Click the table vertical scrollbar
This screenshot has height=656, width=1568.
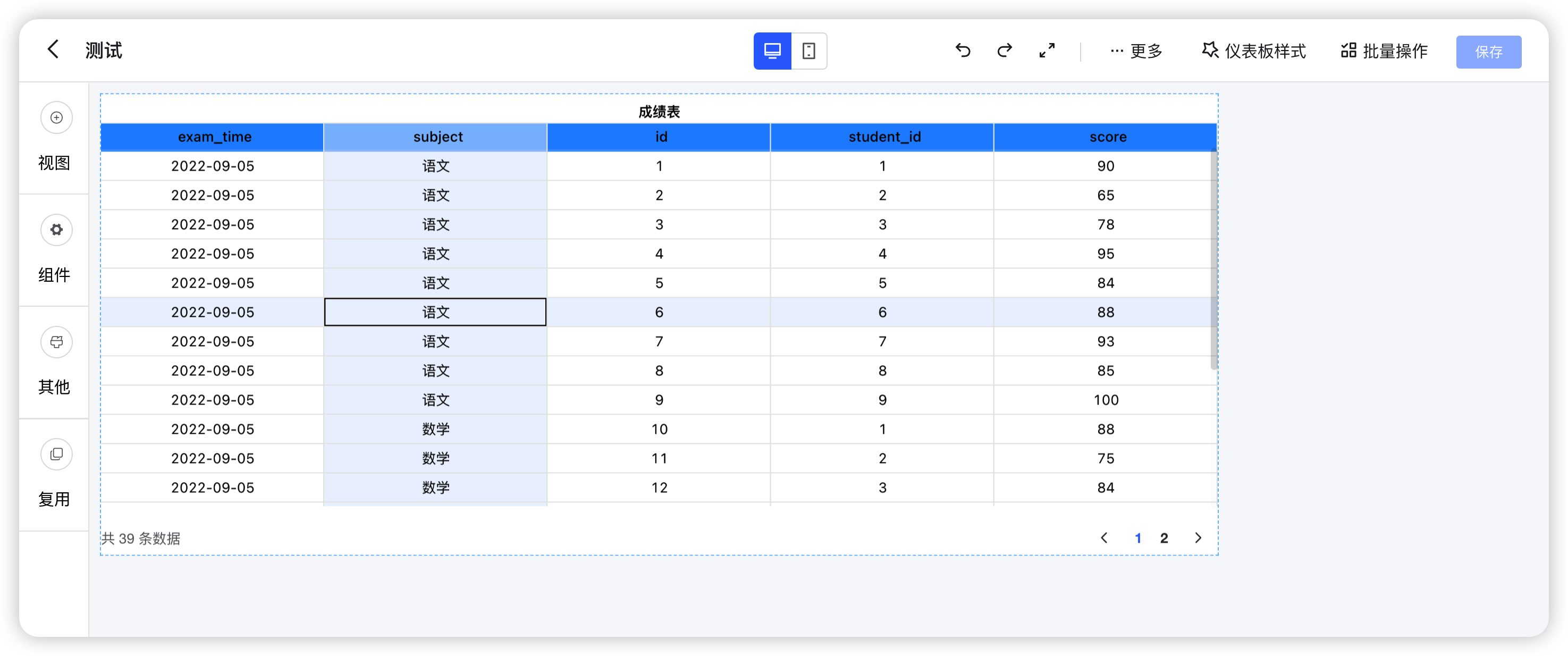(x=1213, y=260)
